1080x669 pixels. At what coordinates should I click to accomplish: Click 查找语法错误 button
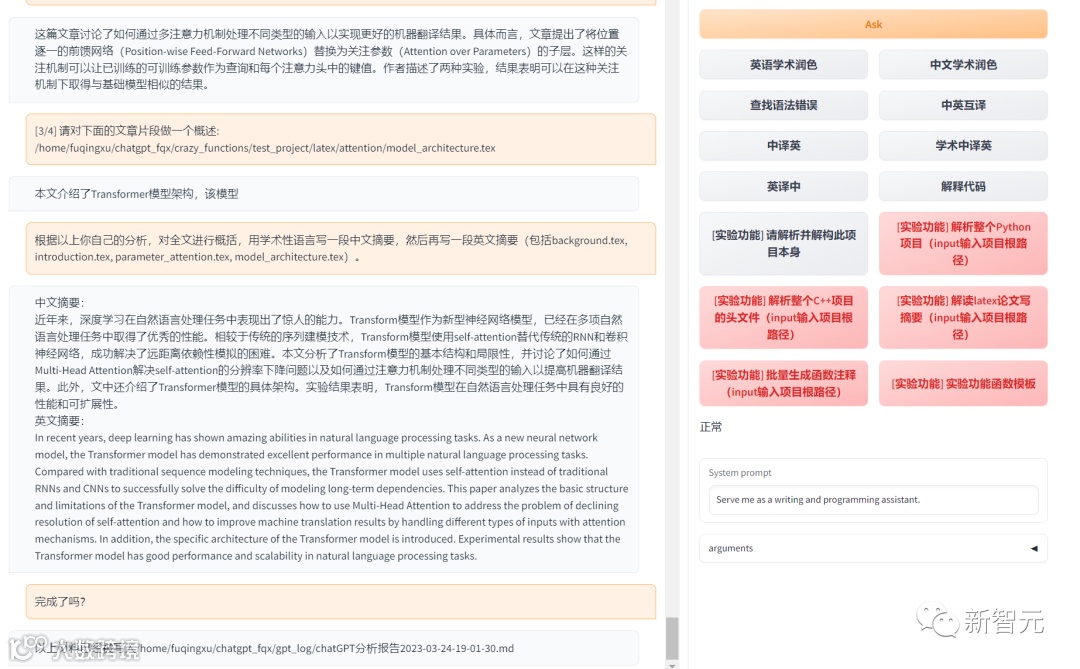coord(783,105)
